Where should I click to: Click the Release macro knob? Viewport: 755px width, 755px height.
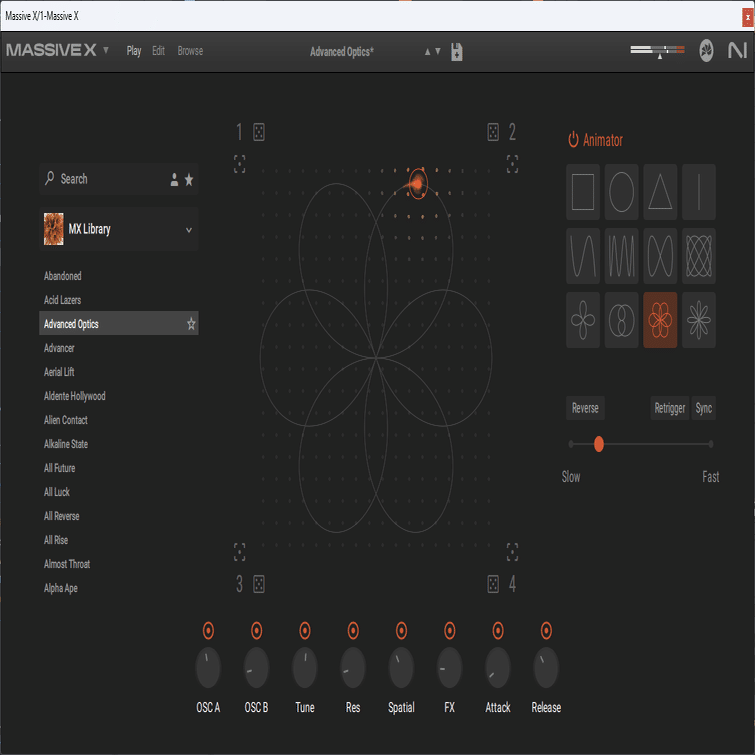(x=546, y=667)
